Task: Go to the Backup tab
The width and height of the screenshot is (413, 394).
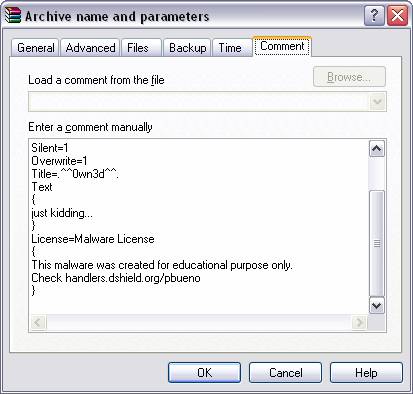Action: [188, 48]
